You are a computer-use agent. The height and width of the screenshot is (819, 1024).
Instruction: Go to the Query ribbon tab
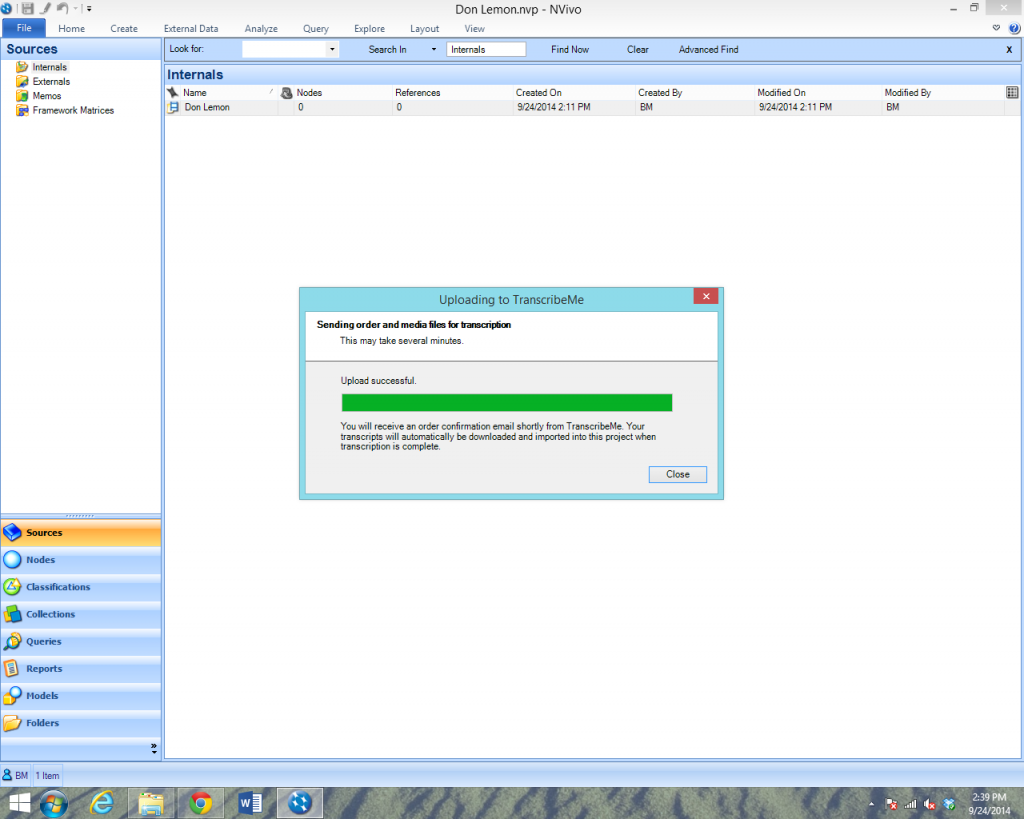[315, 29]
